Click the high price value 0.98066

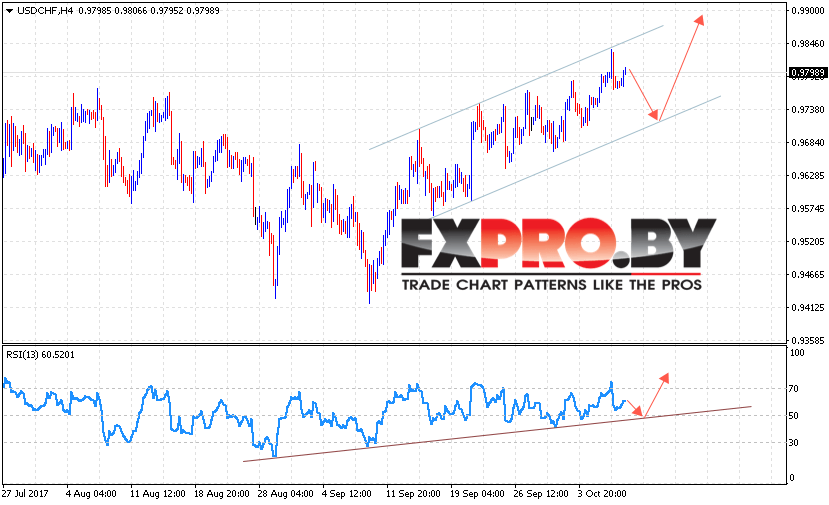pos(131,11)
